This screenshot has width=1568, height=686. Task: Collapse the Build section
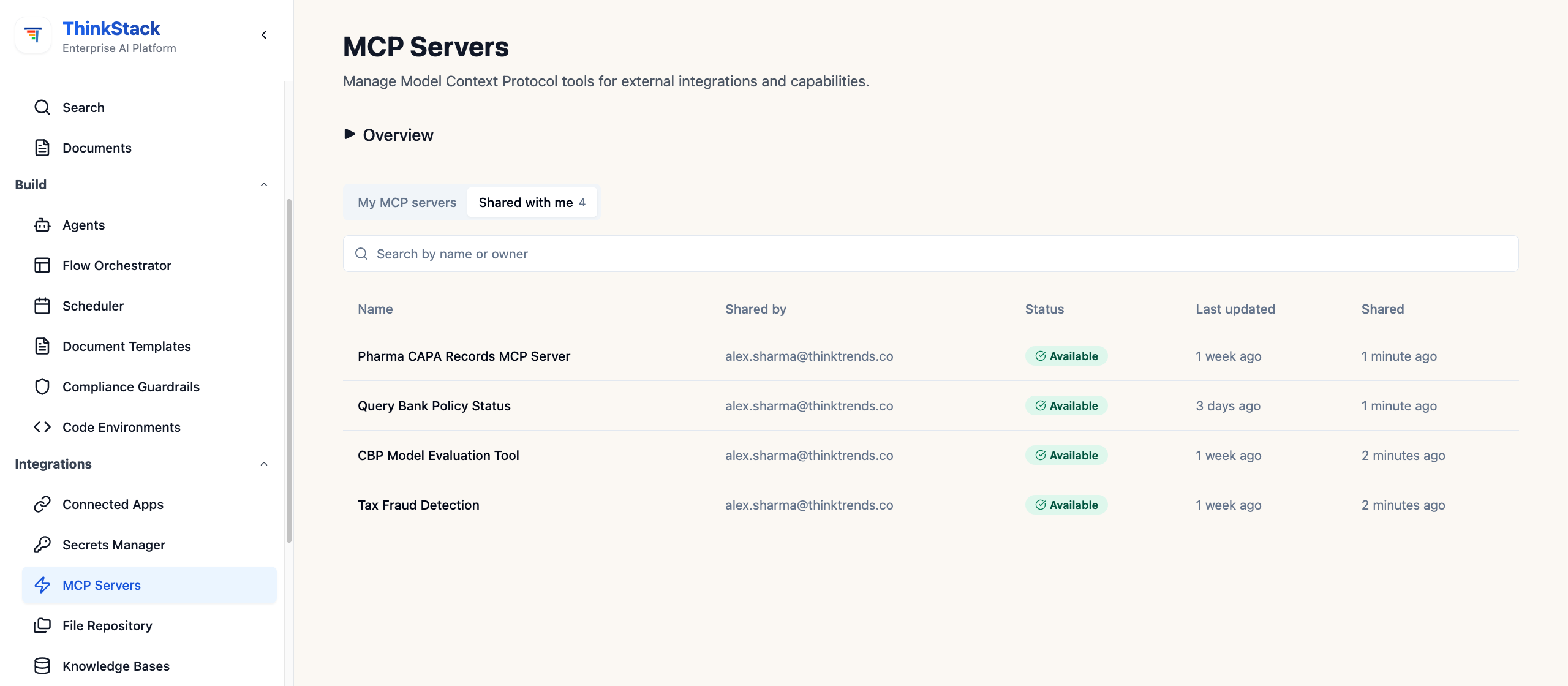(264, 185)
